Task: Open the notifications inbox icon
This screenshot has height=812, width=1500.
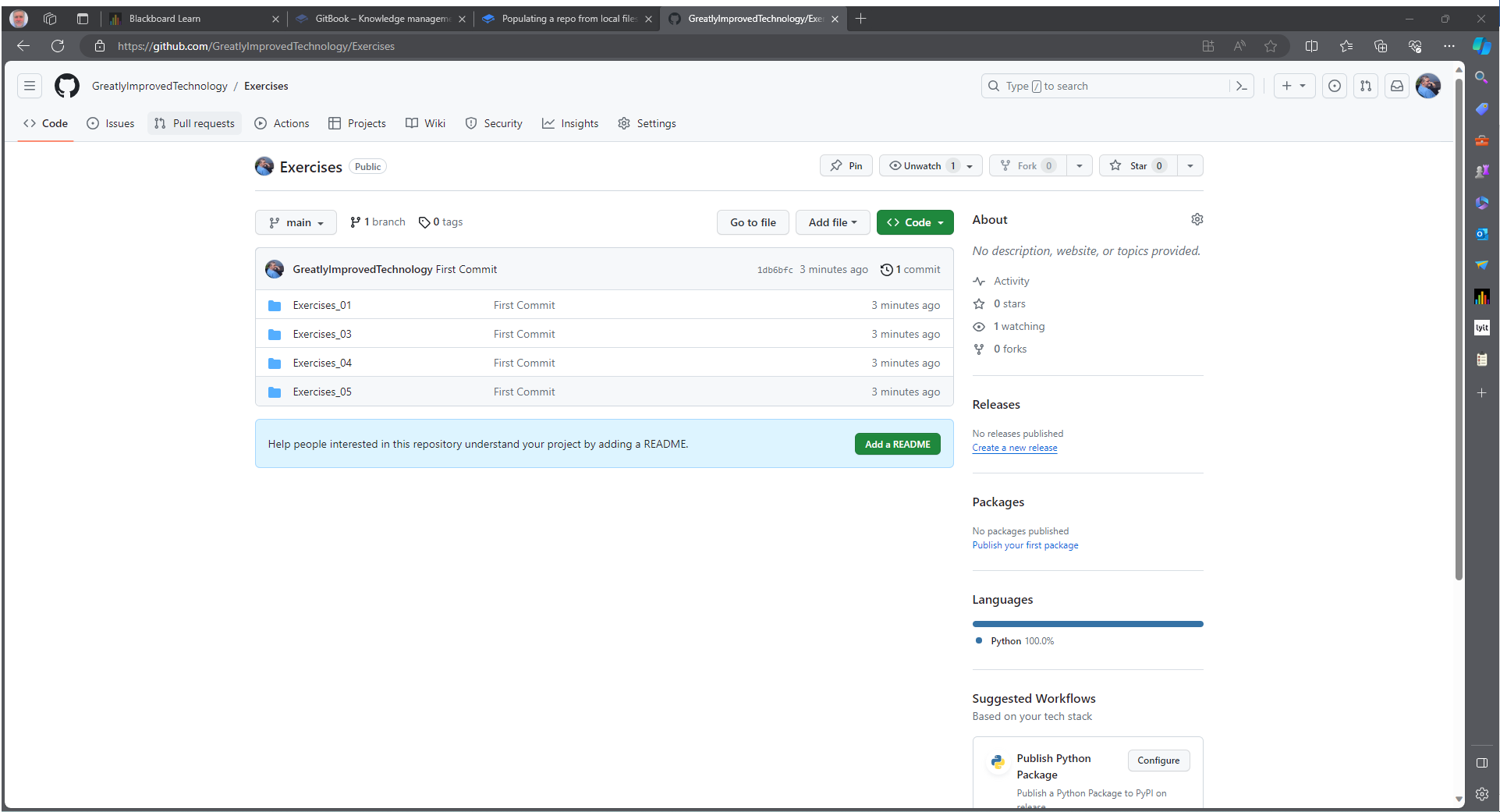Action: [x=1397, y=86]
